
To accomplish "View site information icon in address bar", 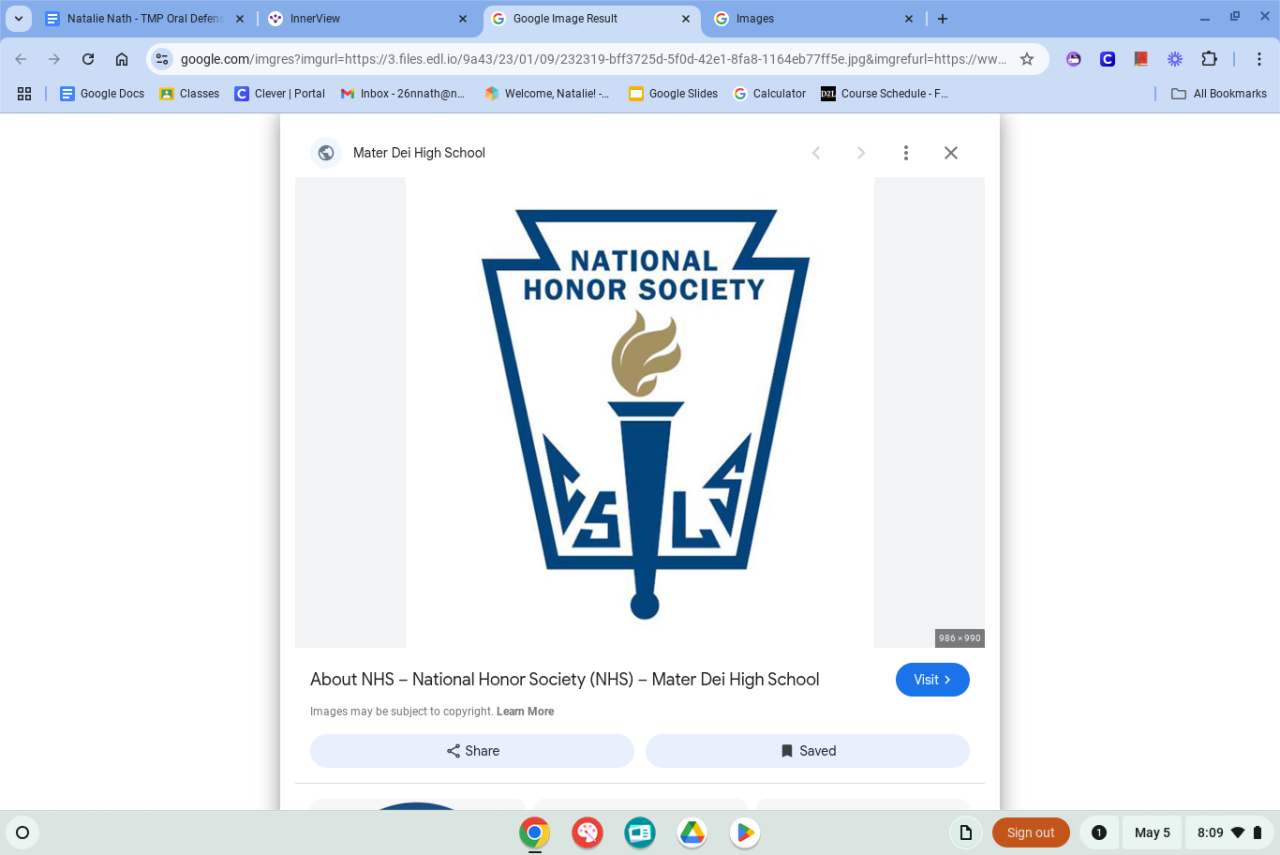I will tap(163, 59).
